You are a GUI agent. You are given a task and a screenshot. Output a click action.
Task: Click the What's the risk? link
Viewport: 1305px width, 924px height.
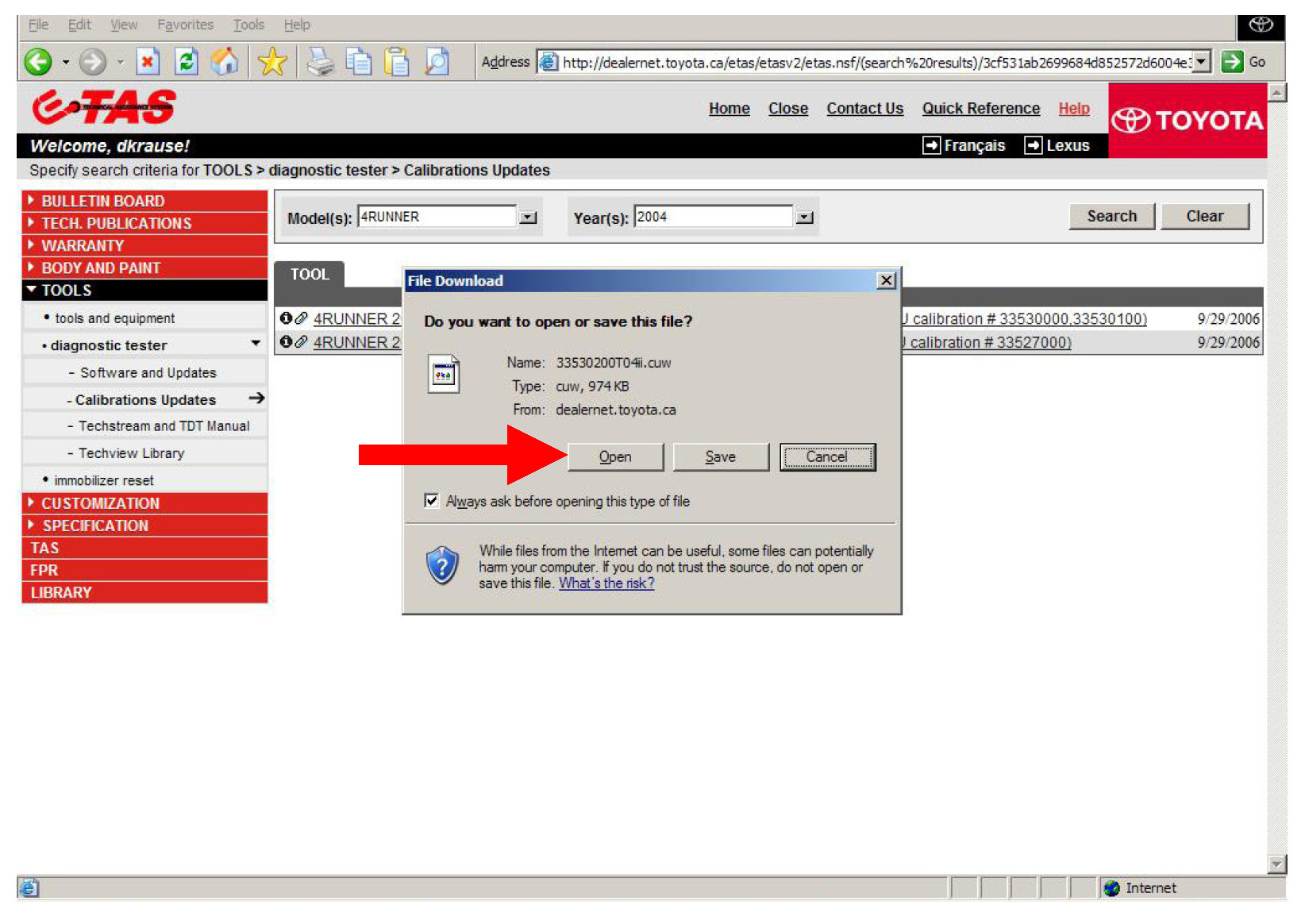coord(606,583)
